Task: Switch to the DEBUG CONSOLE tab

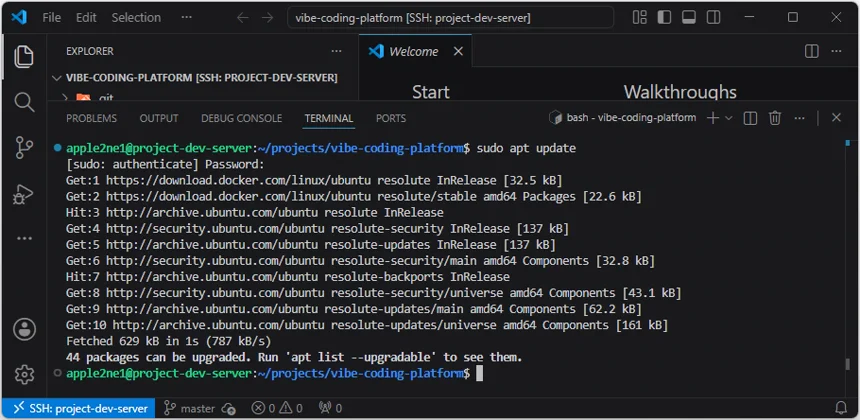Action: 241,118
